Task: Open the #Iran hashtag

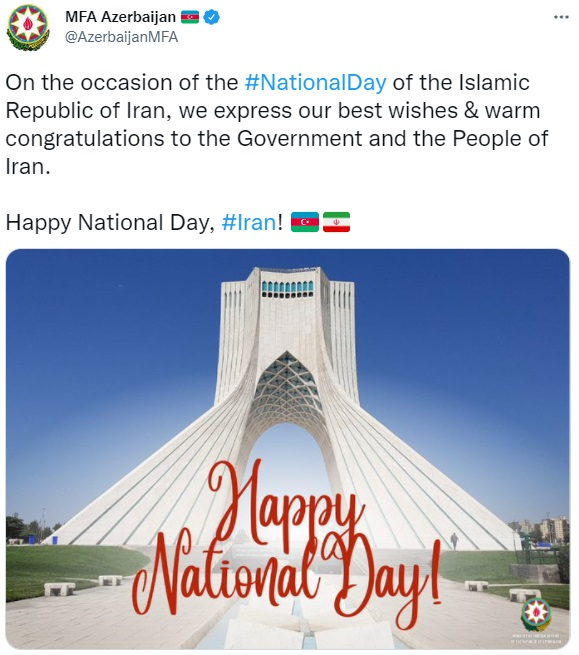Action: 249,222
